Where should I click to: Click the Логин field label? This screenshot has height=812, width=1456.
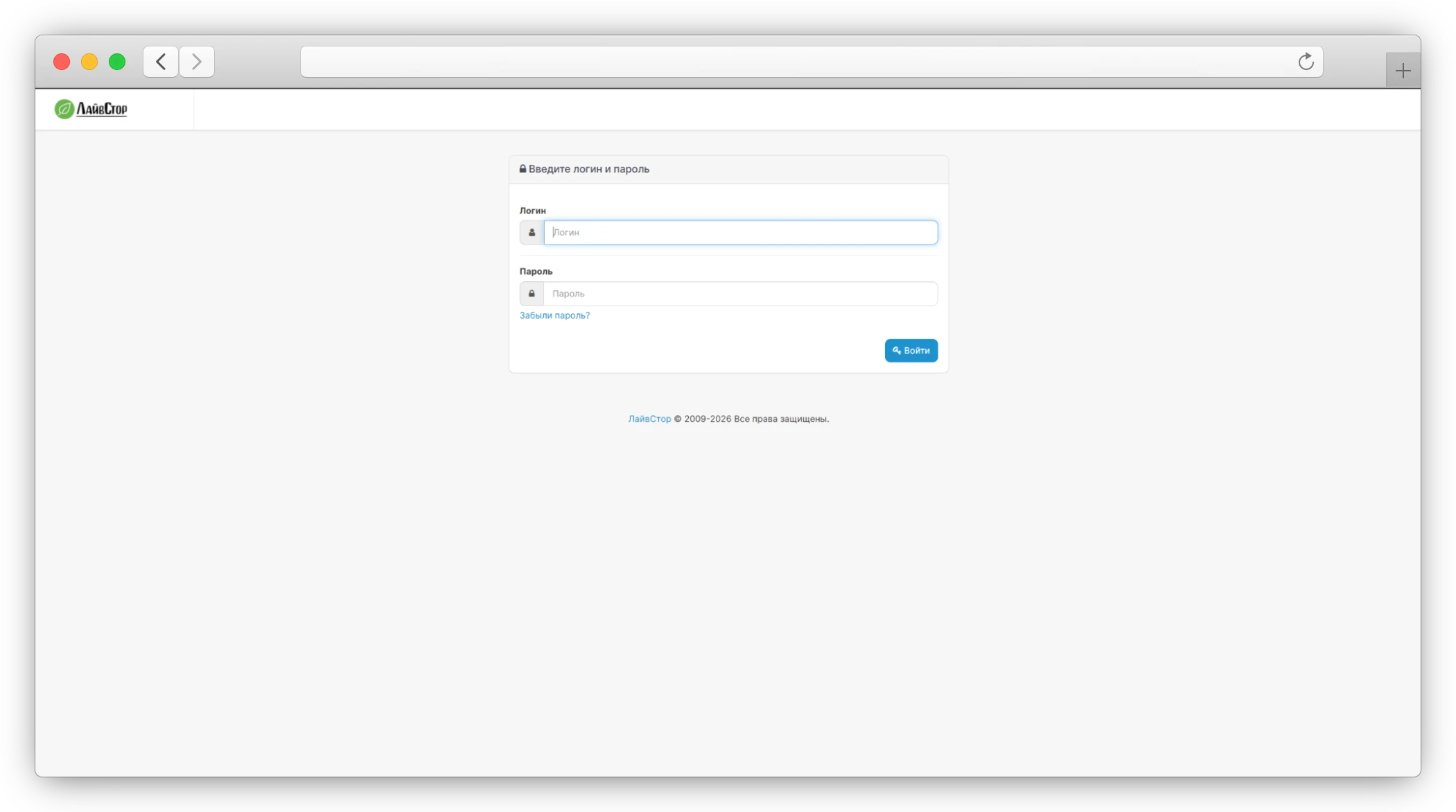pyautogui.click(x=533, y=211)
